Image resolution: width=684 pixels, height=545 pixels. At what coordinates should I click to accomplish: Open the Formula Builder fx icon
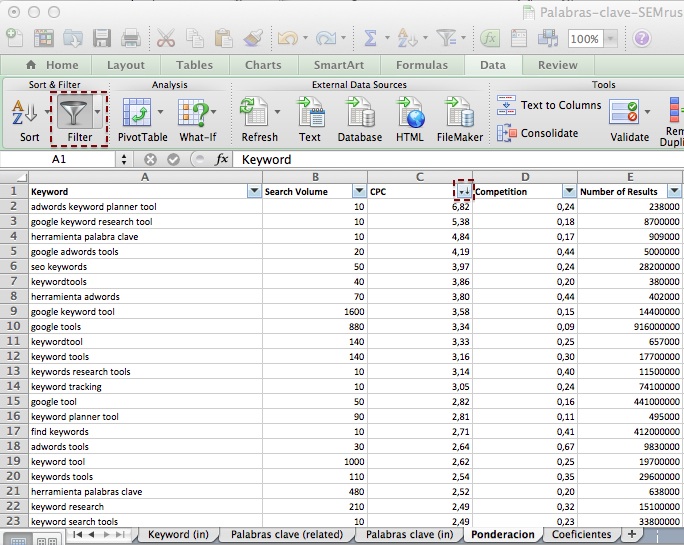point(490,38)
